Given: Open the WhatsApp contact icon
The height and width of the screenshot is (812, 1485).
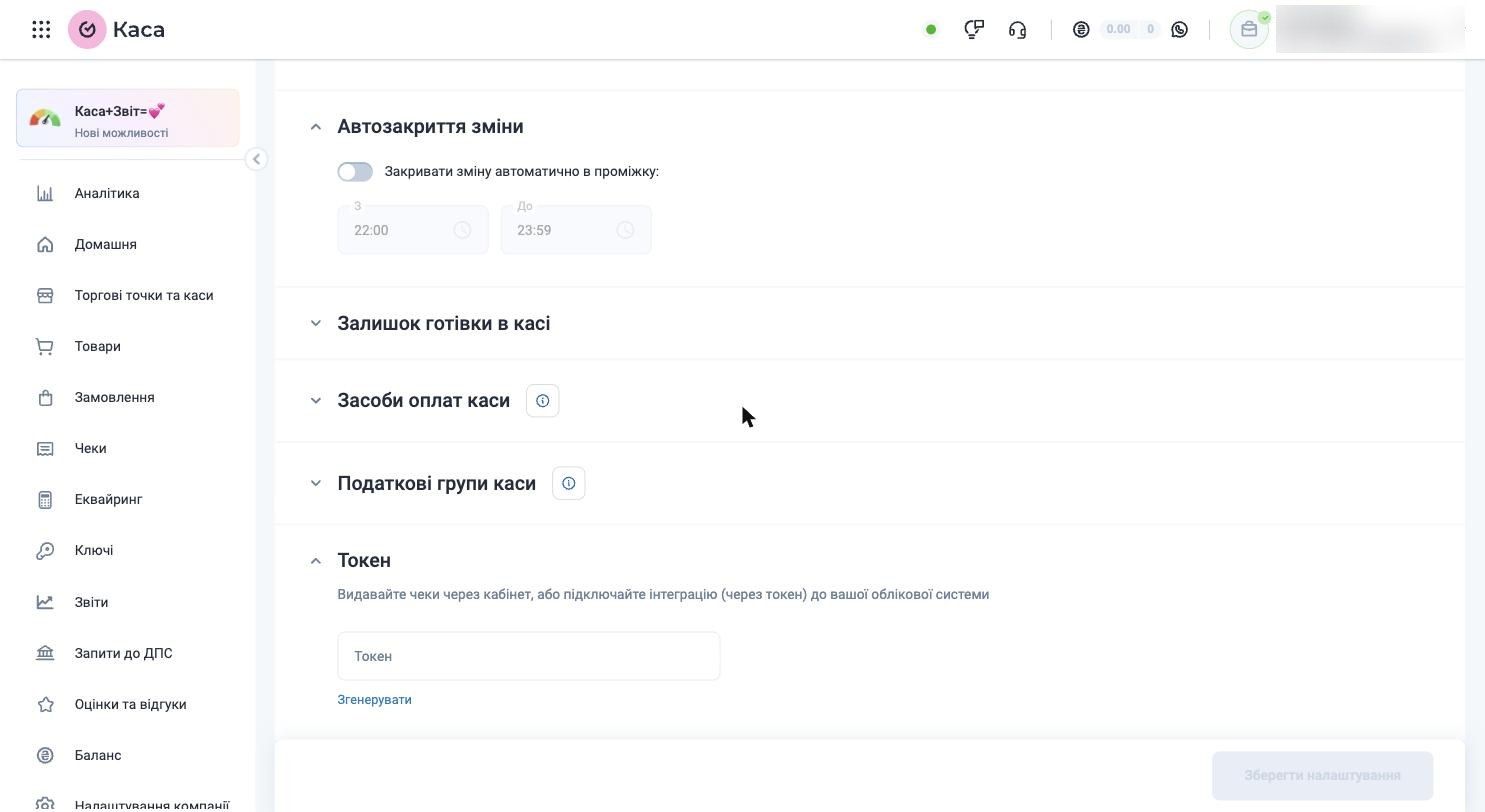Looking at the screenshot, I should point(1180,30).
